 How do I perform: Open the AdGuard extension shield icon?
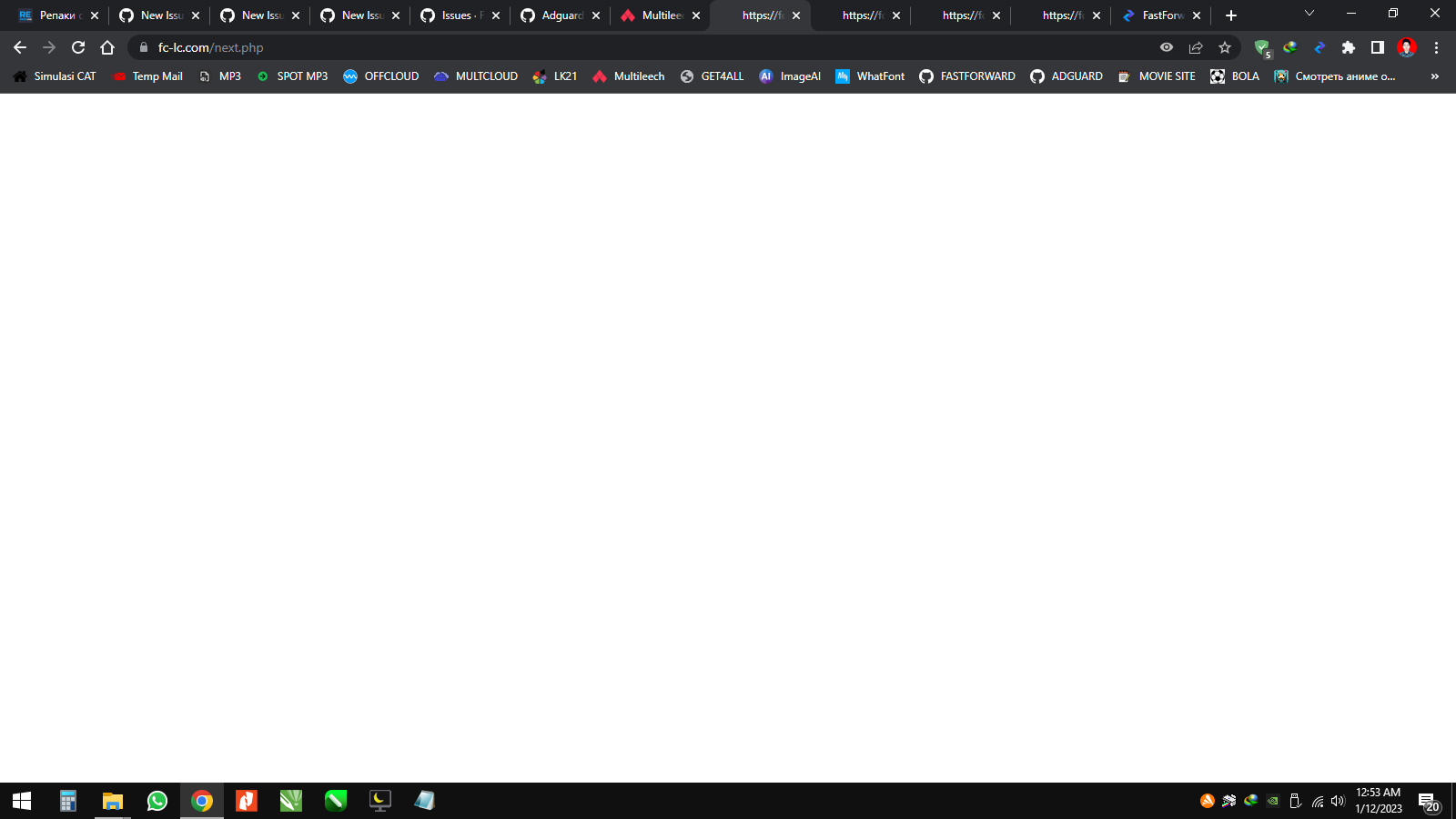click(x=1263, y=47)
